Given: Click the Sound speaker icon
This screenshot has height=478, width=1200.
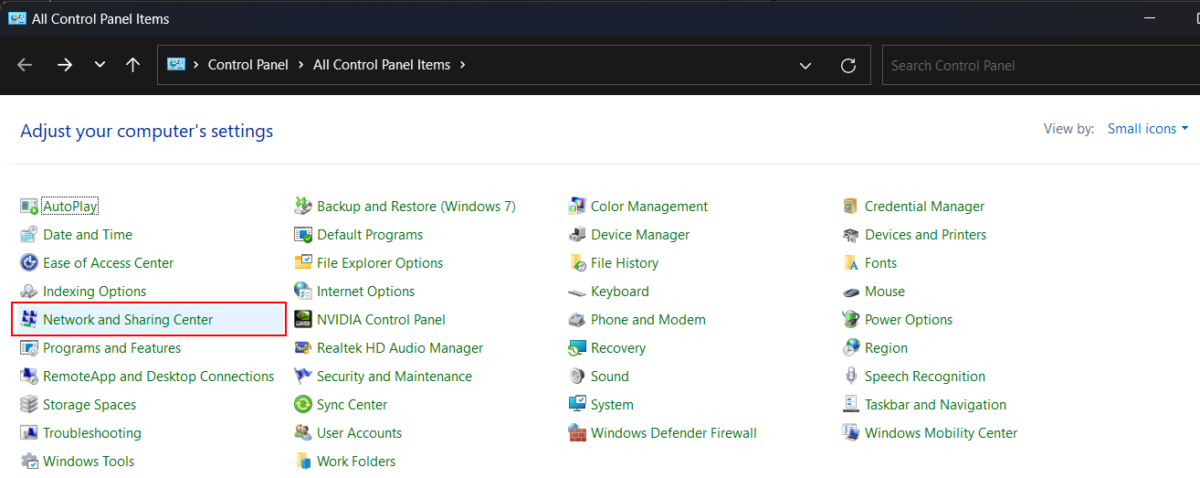Looking at the screenshot, I should point(577,377).
